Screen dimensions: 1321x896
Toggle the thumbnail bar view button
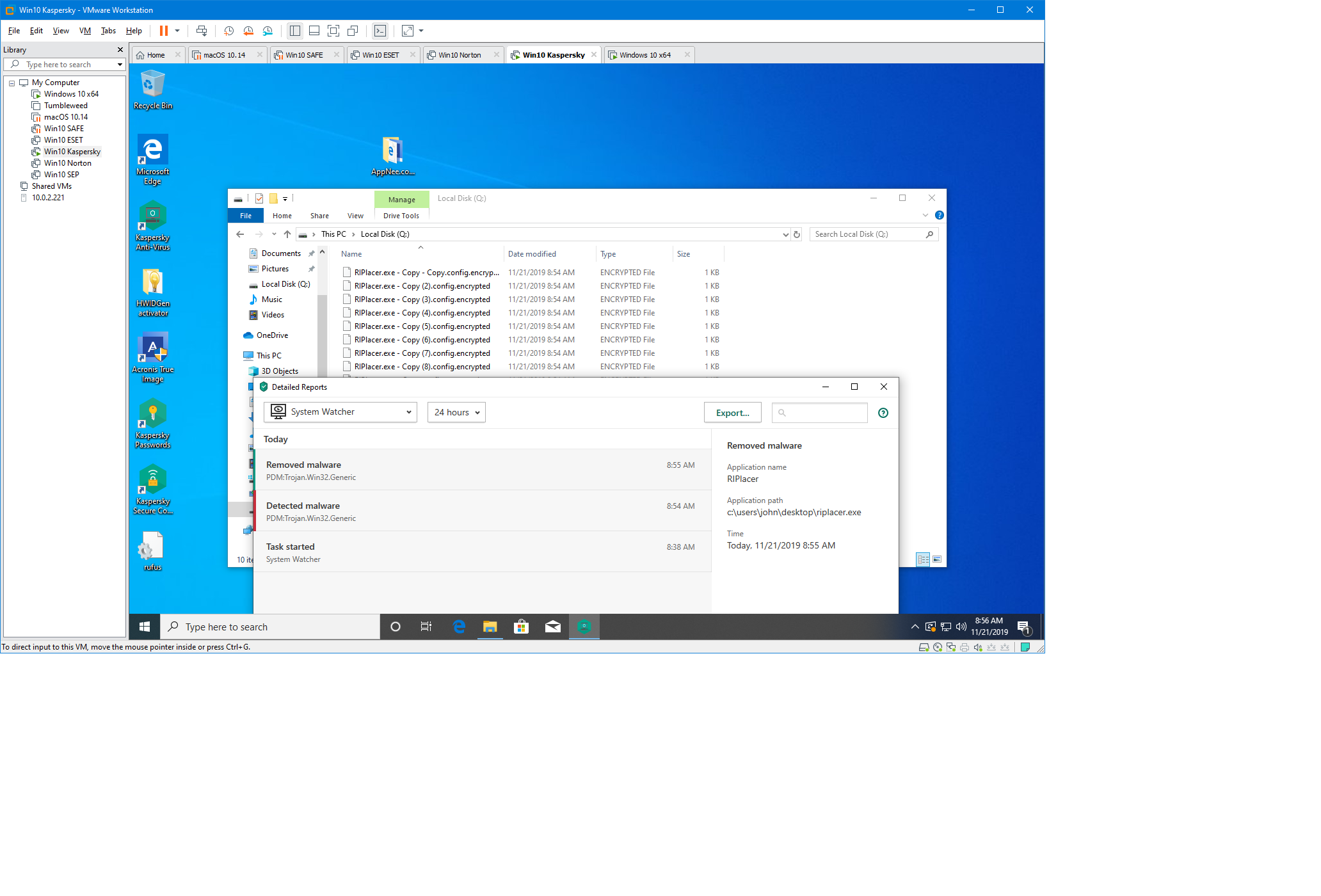314,31
